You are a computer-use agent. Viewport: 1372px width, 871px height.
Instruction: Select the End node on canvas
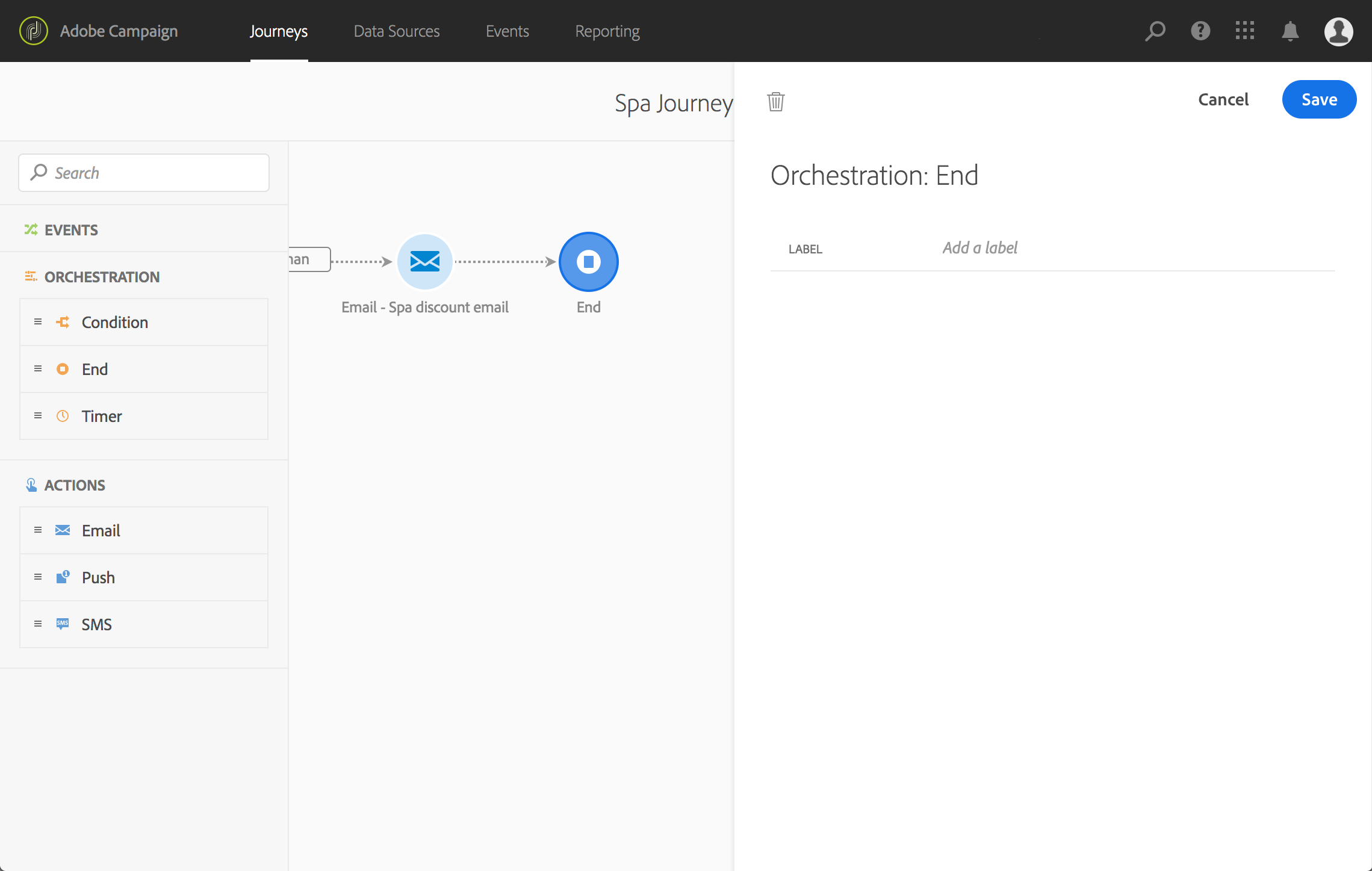point(588,262)
